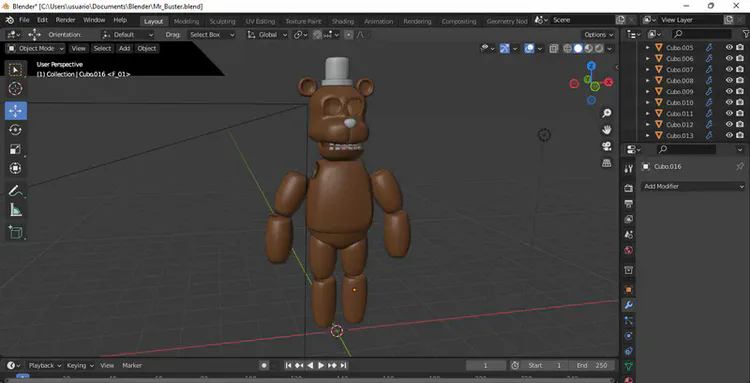Screen dimensions: 750x383
Task: Open the Edit menu
Action: pyautogui.click(x=43, y=21)
